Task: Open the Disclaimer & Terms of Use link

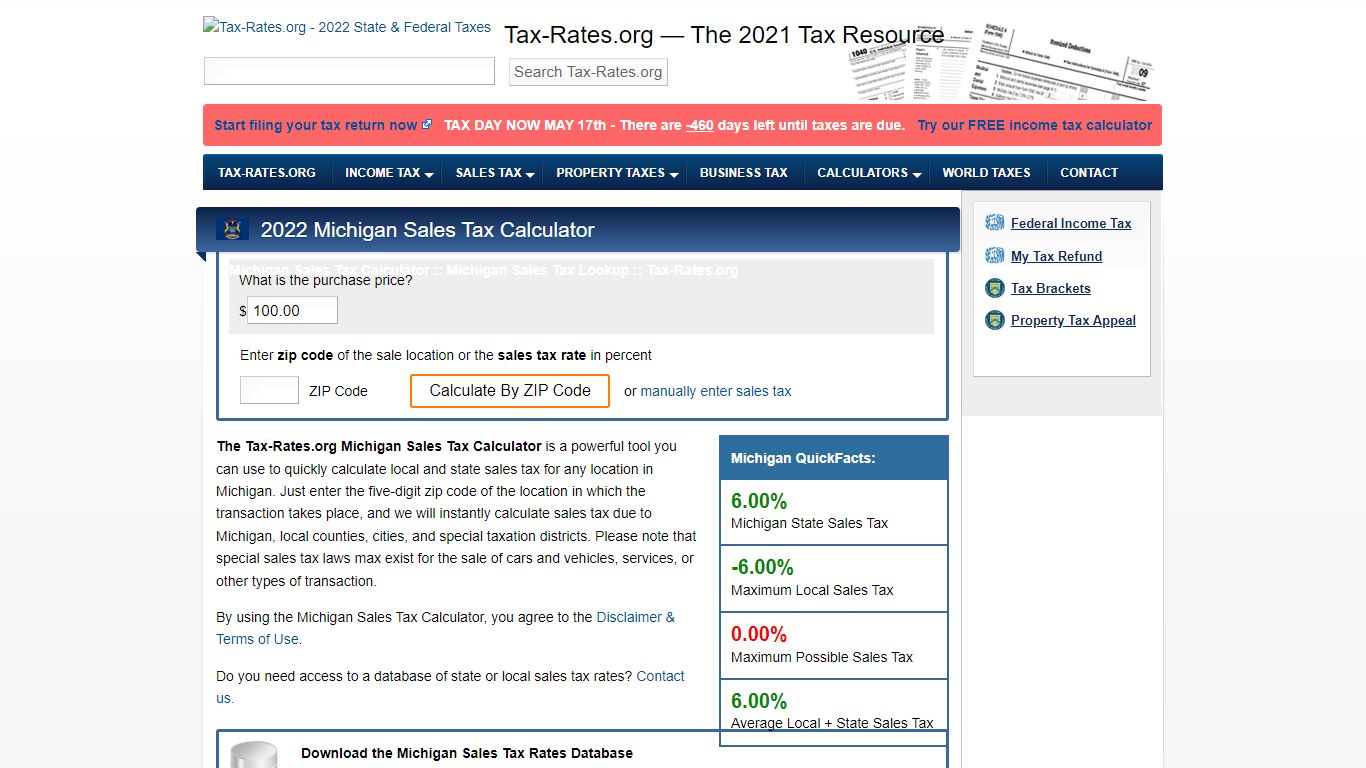Action: 446,628
